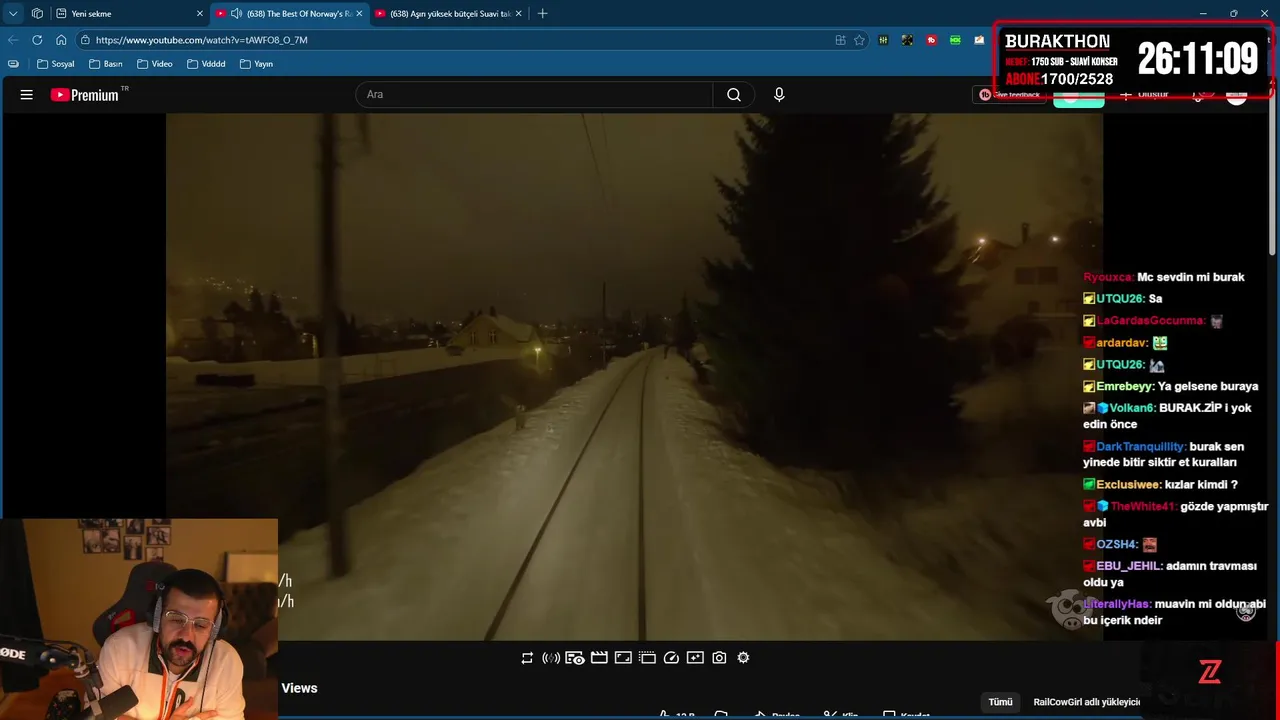Open the picture extension icon in toolbar
Screen dimensions: 1280x720
[x=979, y=40]
